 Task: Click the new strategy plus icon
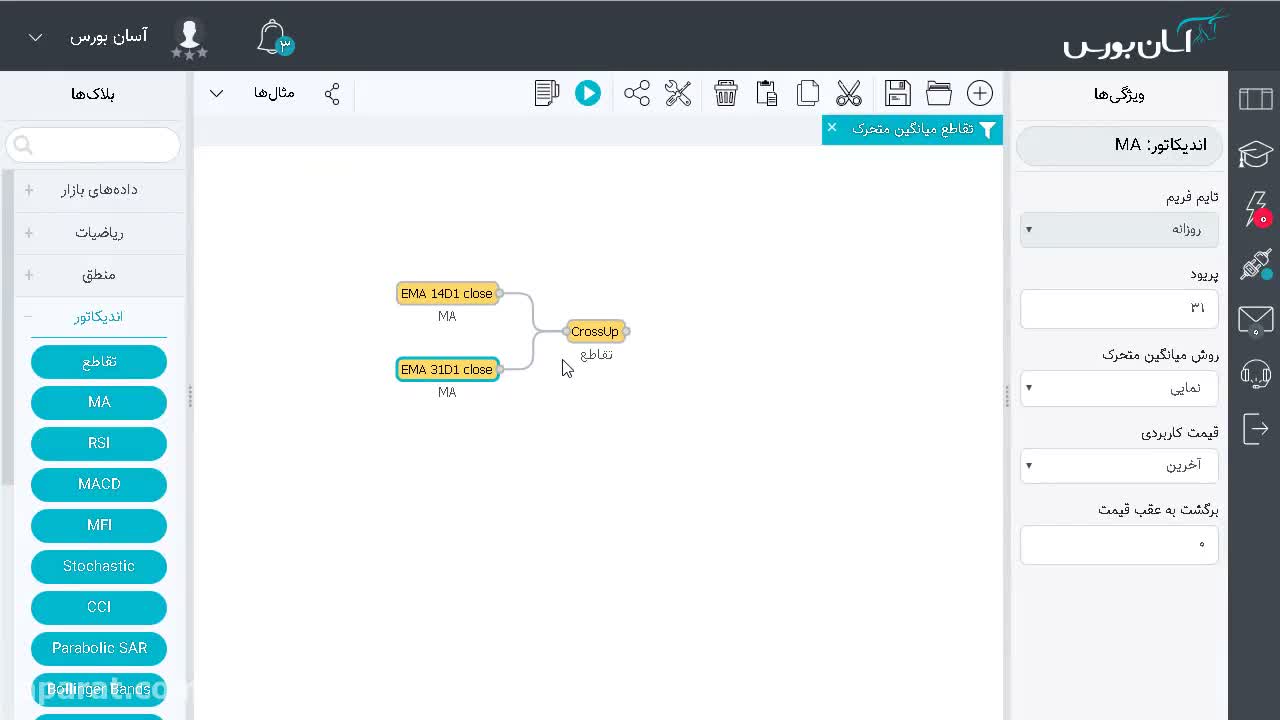(x=980, y=93)
